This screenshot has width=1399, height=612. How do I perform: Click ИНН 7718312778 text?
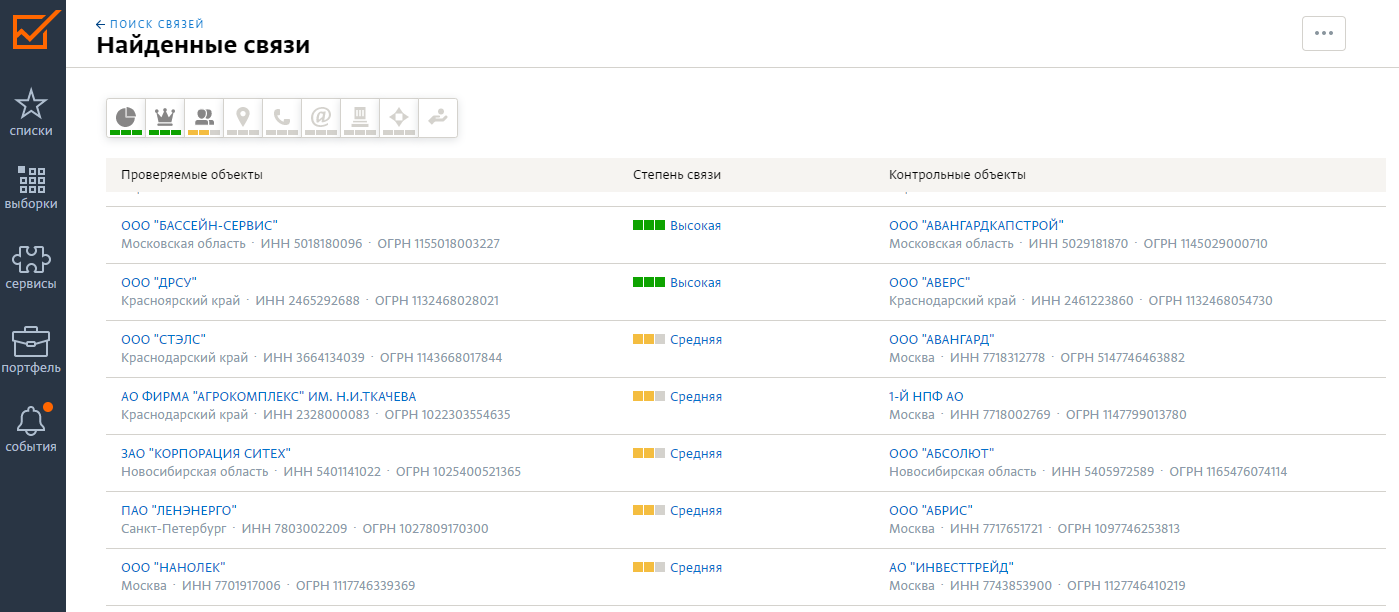997,358
